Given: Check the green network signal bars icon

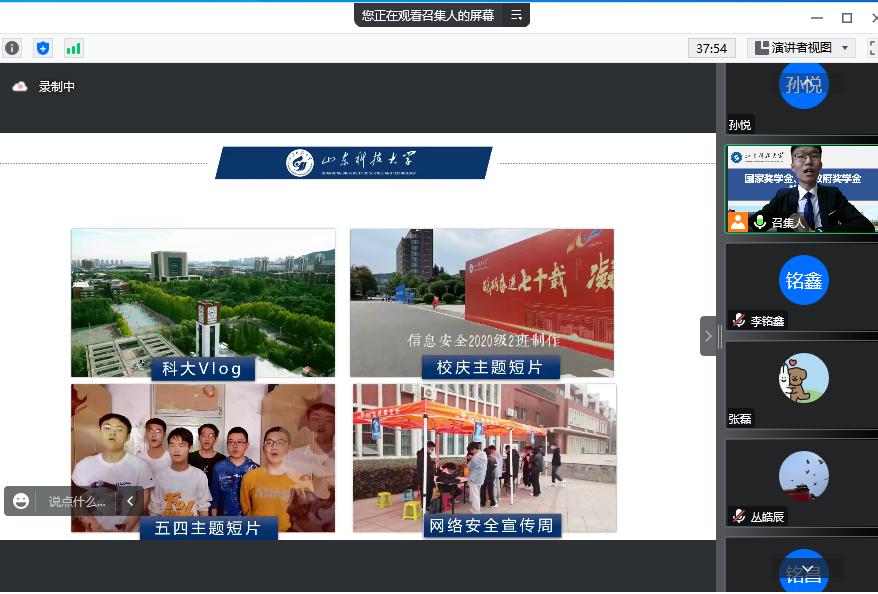Looking at the screenshot, I should click(73, 48).
